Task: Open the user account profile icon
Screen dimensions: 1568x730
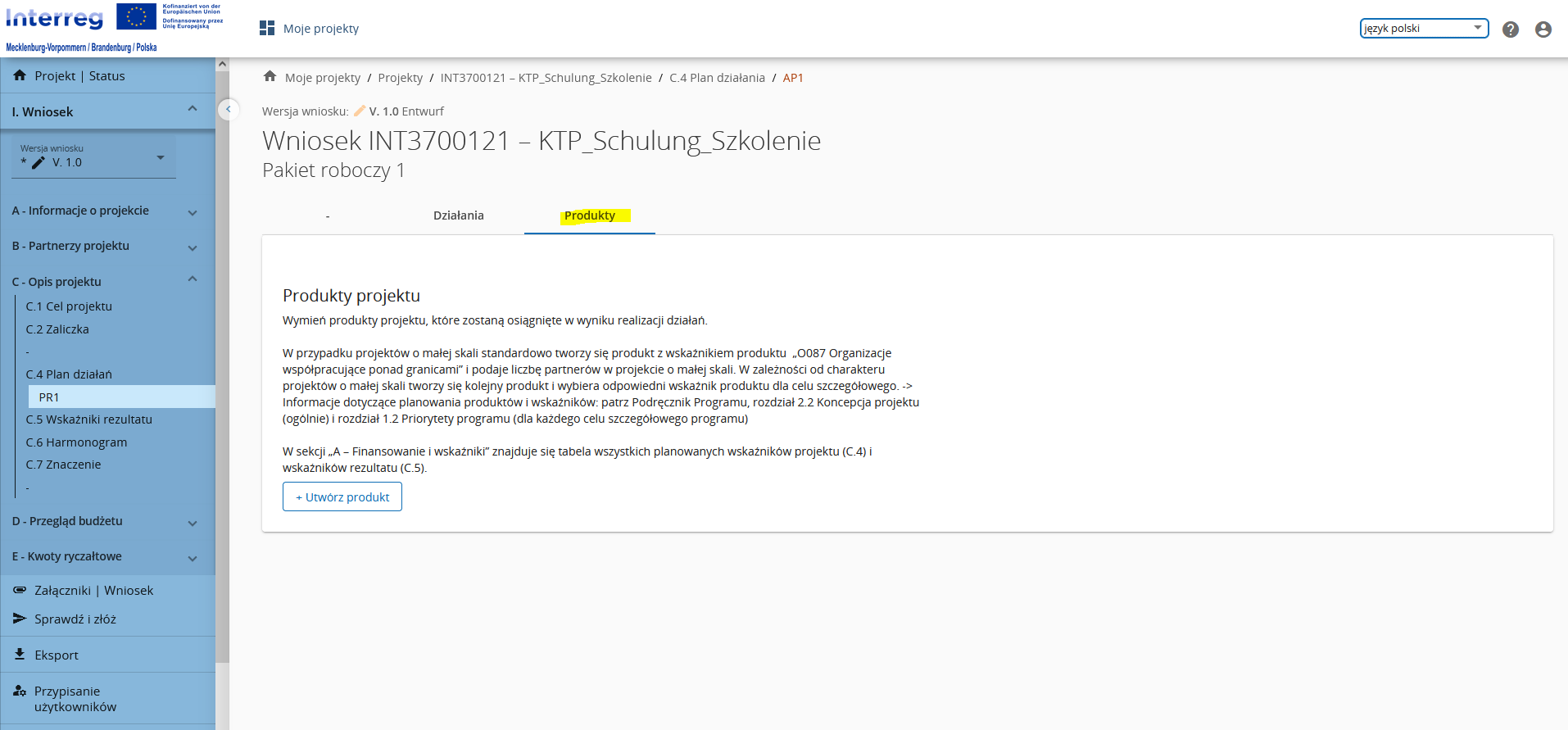Action: 1543,29
